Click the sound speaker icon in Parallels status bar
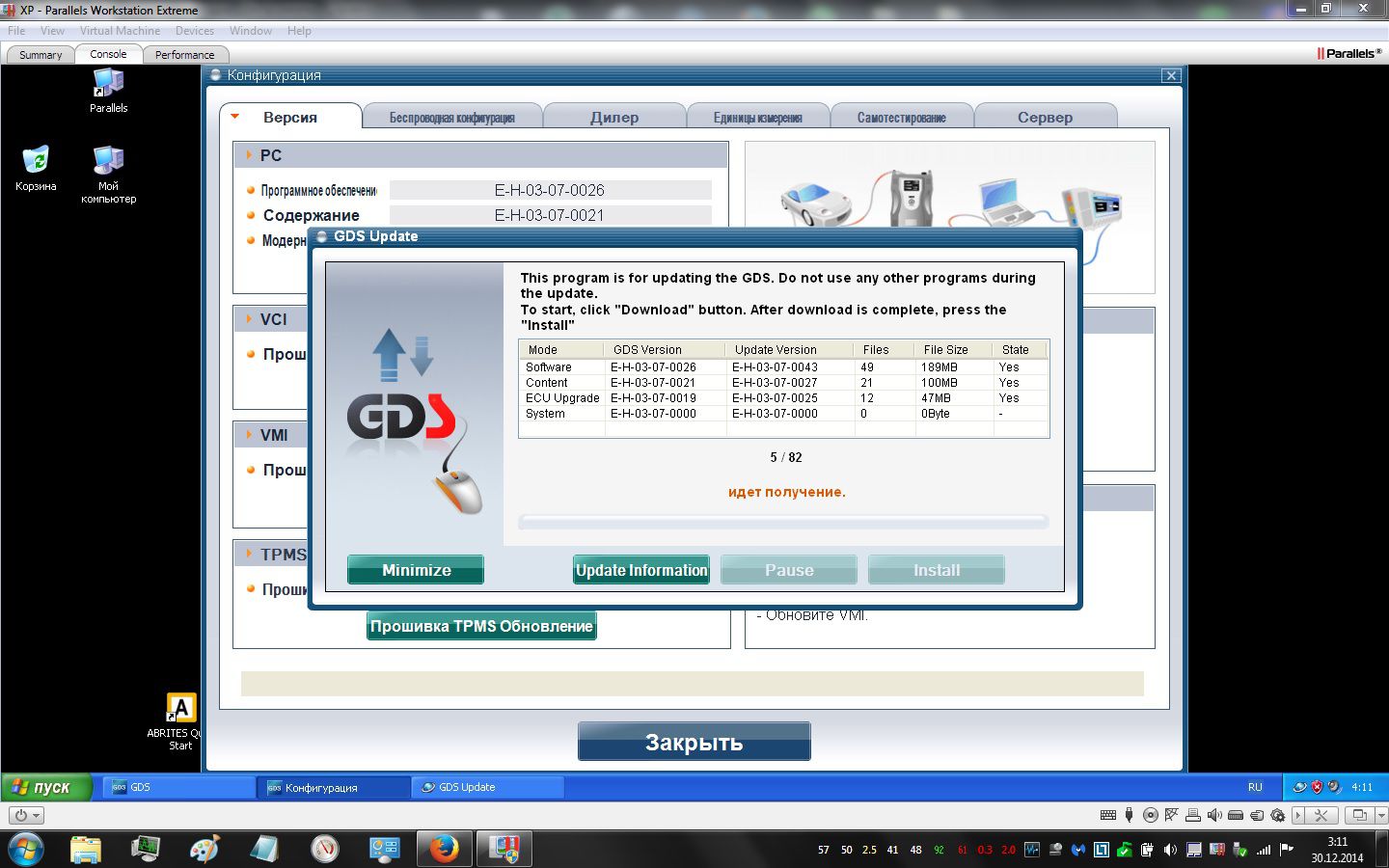Viewport: 1389px width, 868px height. coord(1214,815)
